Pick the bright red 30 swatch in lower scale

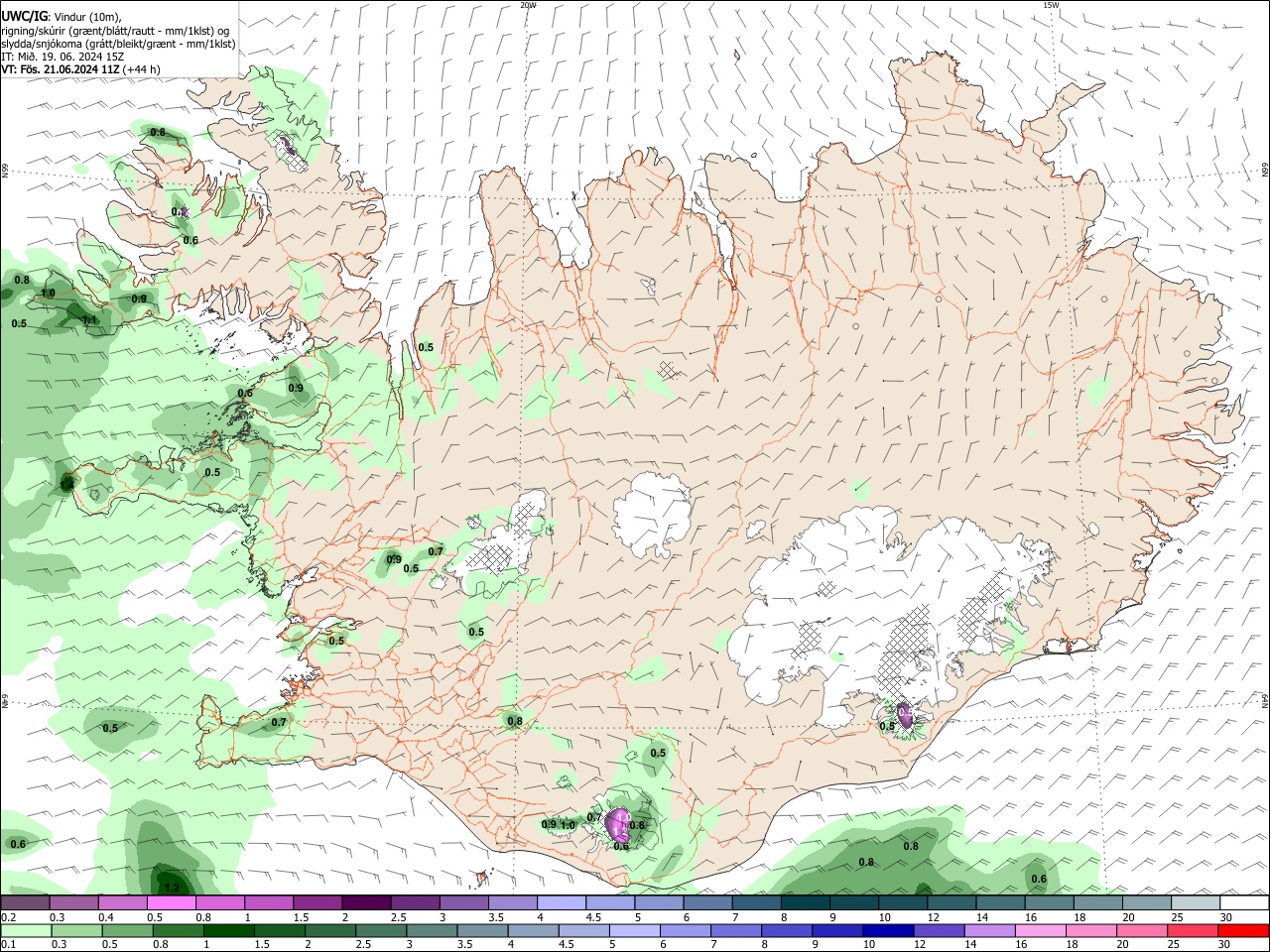coord(1243,930)
